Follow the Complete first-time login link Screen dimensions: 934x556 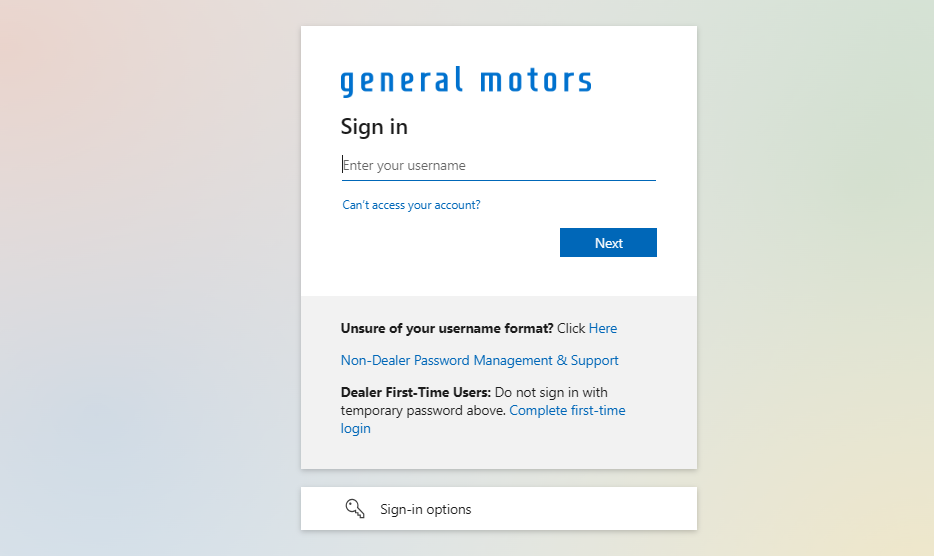[567, 411]
